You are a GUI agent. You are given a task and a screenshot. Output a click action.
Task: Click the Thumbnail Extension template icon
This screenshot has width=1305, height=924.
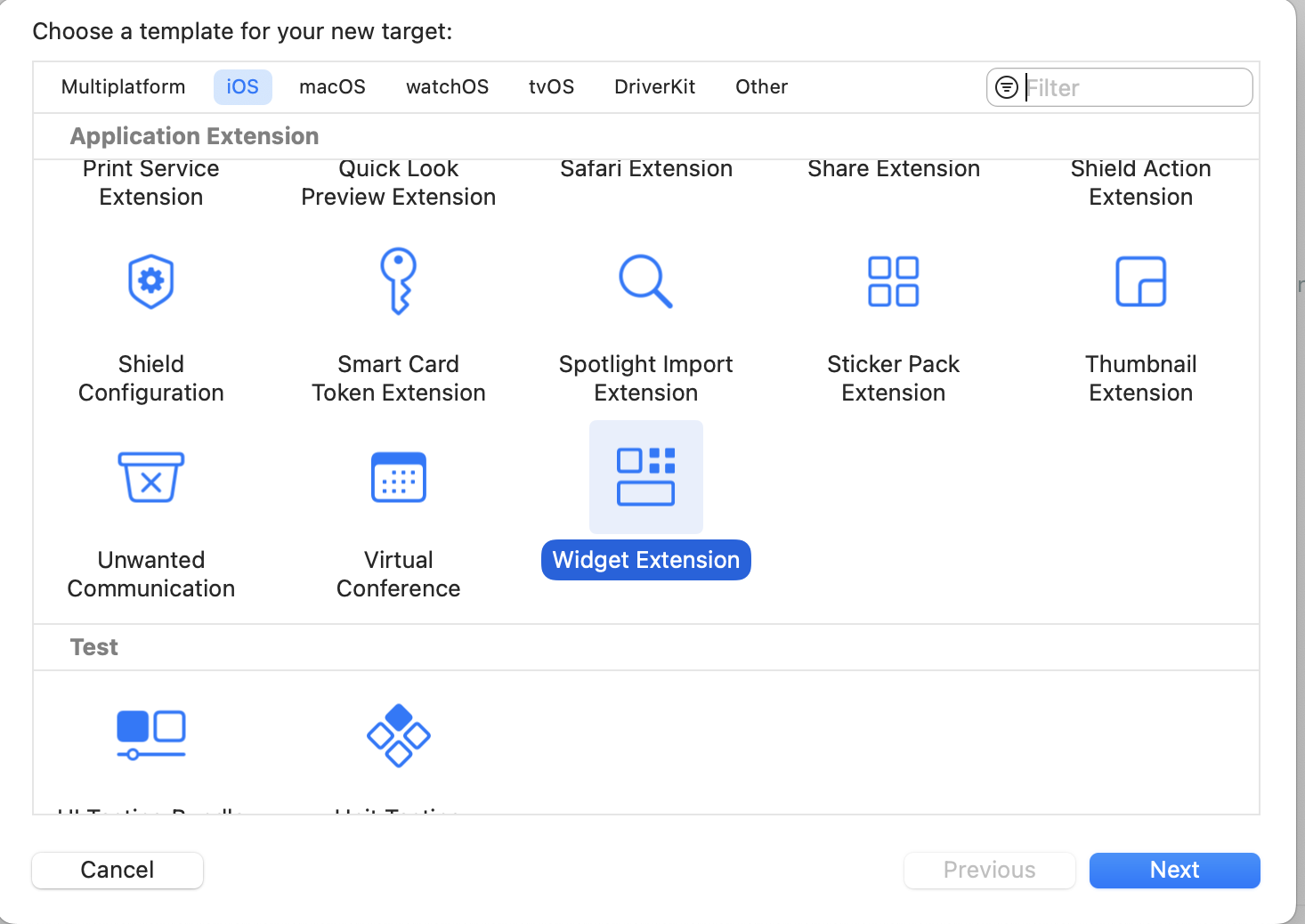[1140, 281]
